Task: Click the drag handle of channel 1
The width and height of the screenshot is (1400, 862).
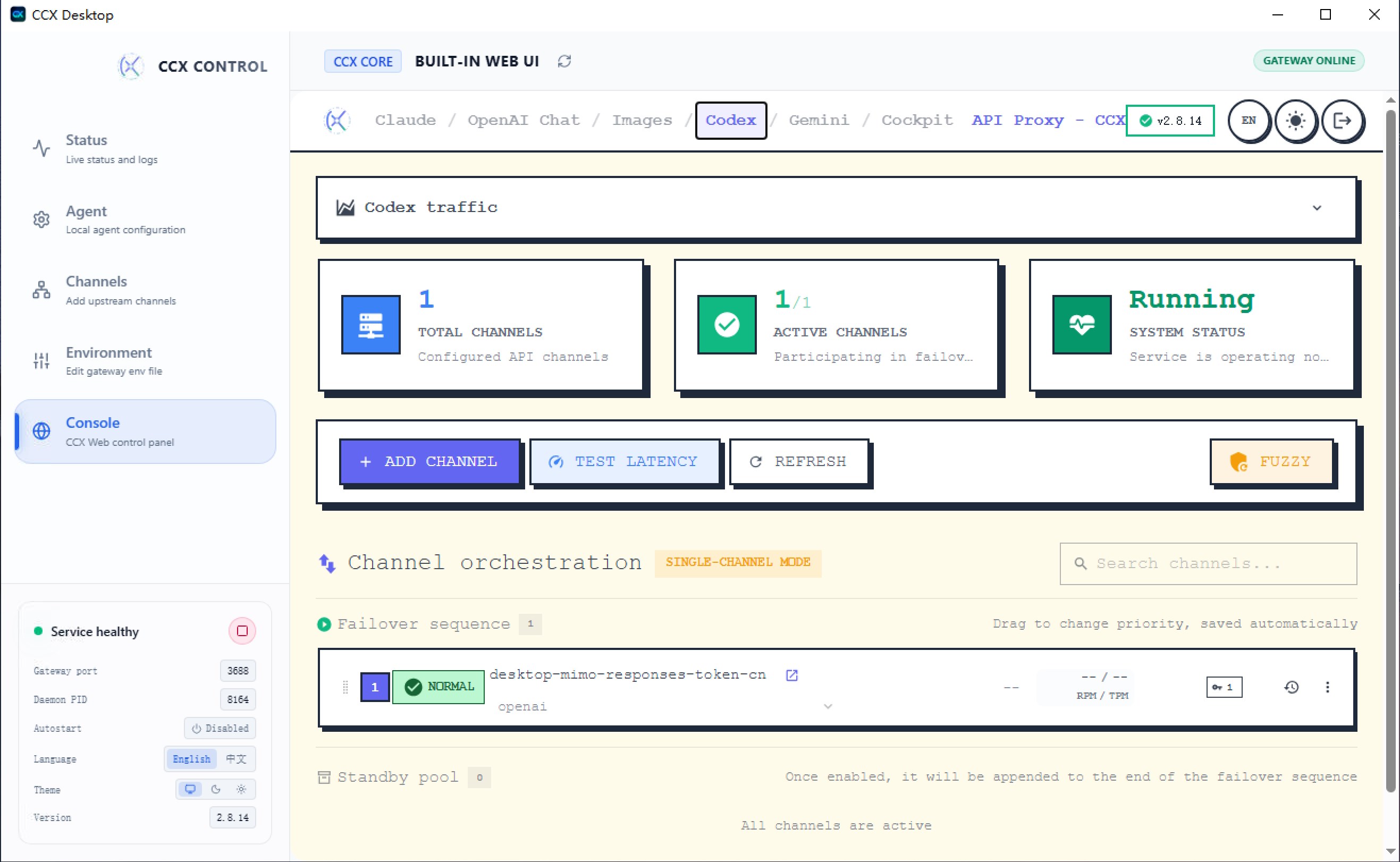Action: pos(345,687)
